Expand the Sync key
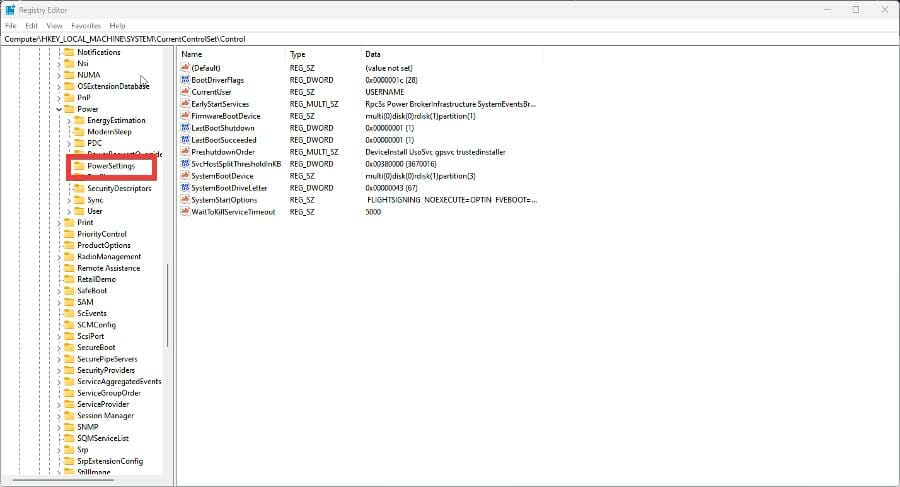This screenshot has width=900, height=487. [69, 200]
